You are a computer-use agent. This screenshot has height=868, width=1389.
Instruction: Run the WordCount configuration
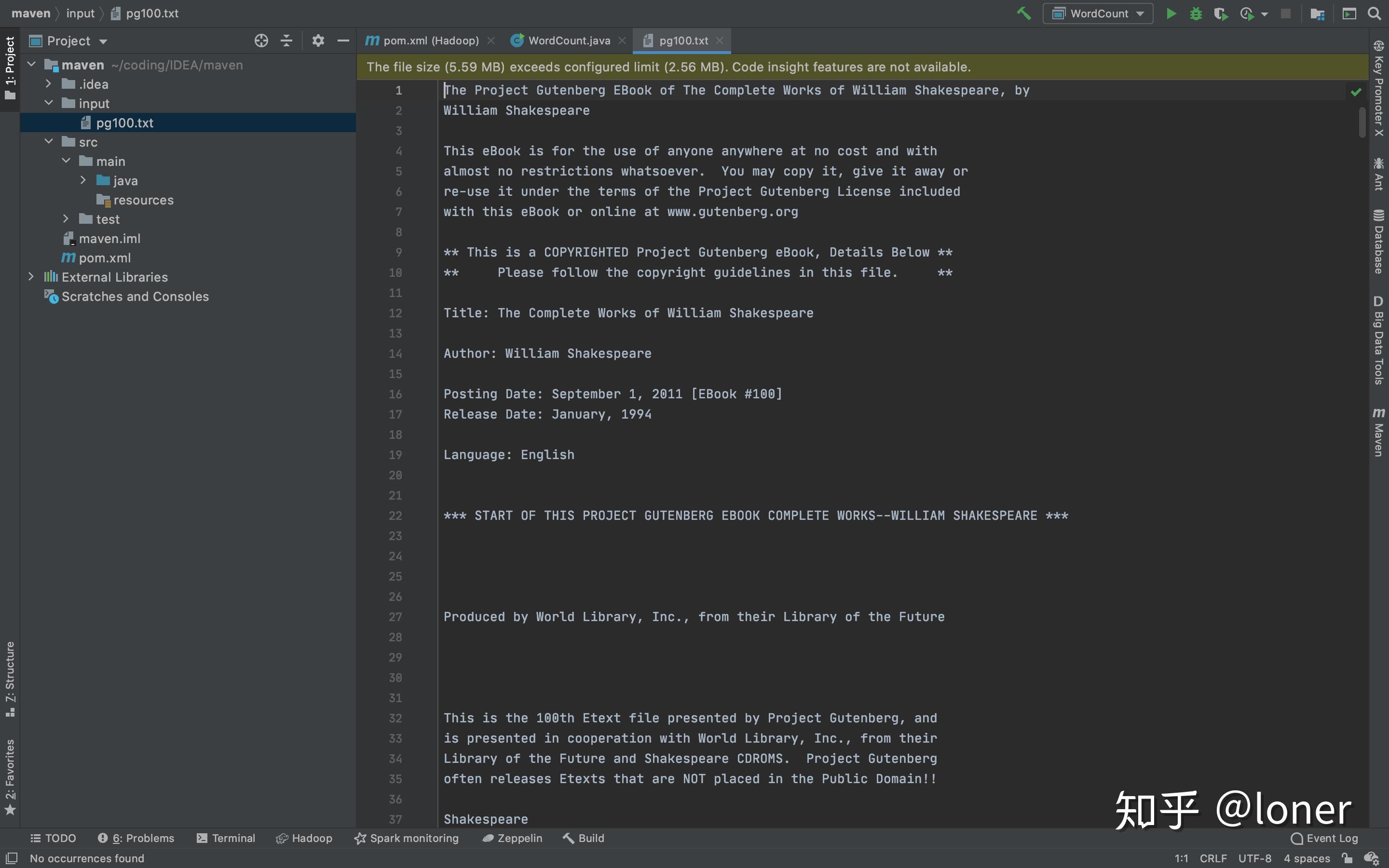pos(1171,13)
